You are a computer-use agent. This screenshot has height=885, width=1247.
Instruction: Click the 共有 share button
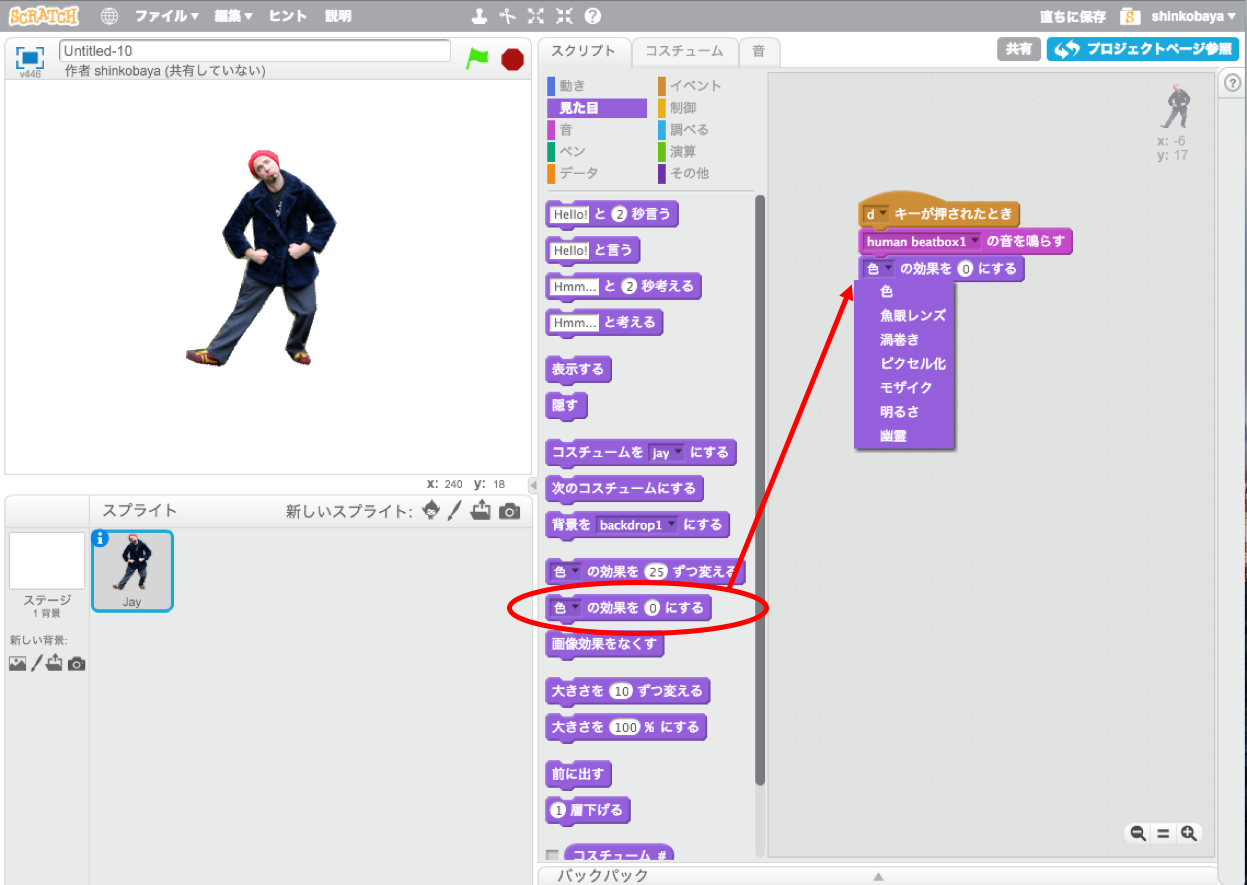[1018, 49]
